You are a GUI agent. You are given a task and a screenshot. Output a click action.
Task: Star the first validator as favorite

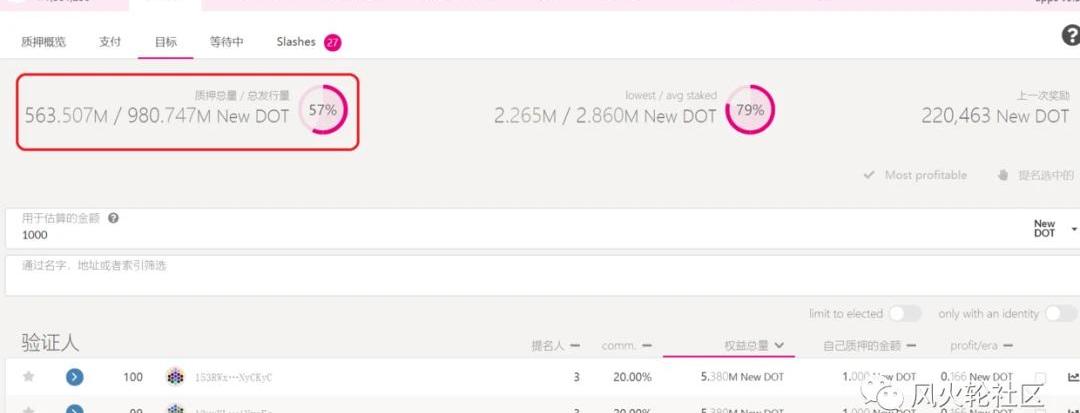tap(29, 377)
